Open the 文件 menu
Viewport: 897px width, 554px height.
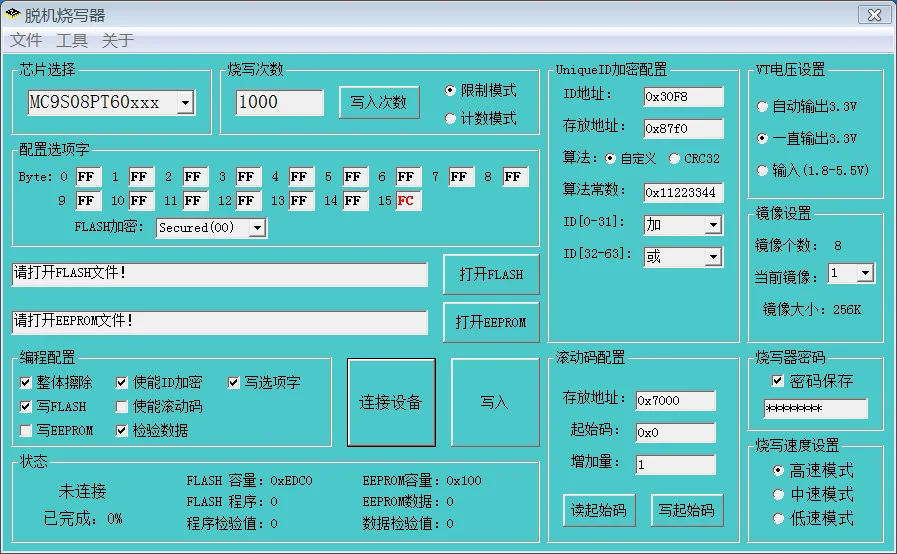26,41
